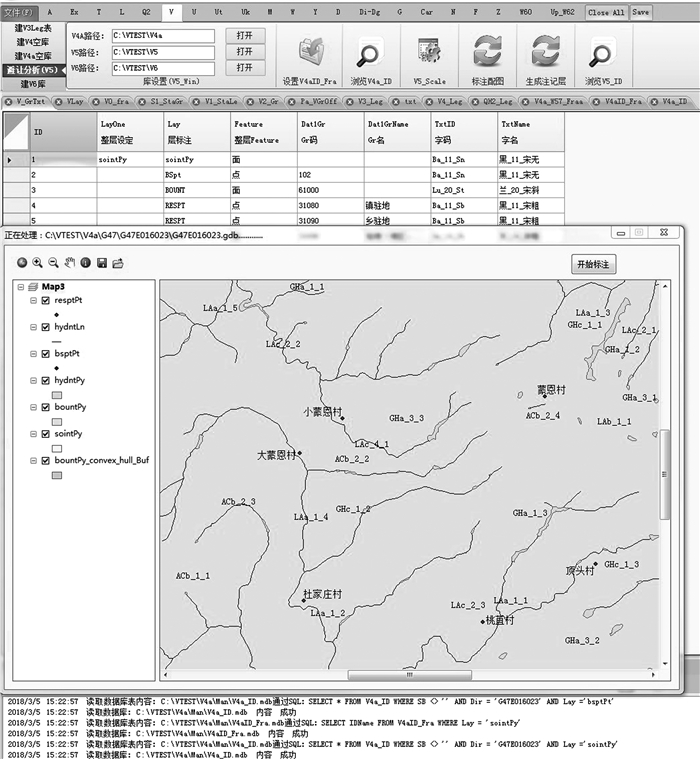This screenshot has height=759, width=700.
Task: Click the 设置V4aID_Fra toolbar icon
Action: tap(309, 54)
